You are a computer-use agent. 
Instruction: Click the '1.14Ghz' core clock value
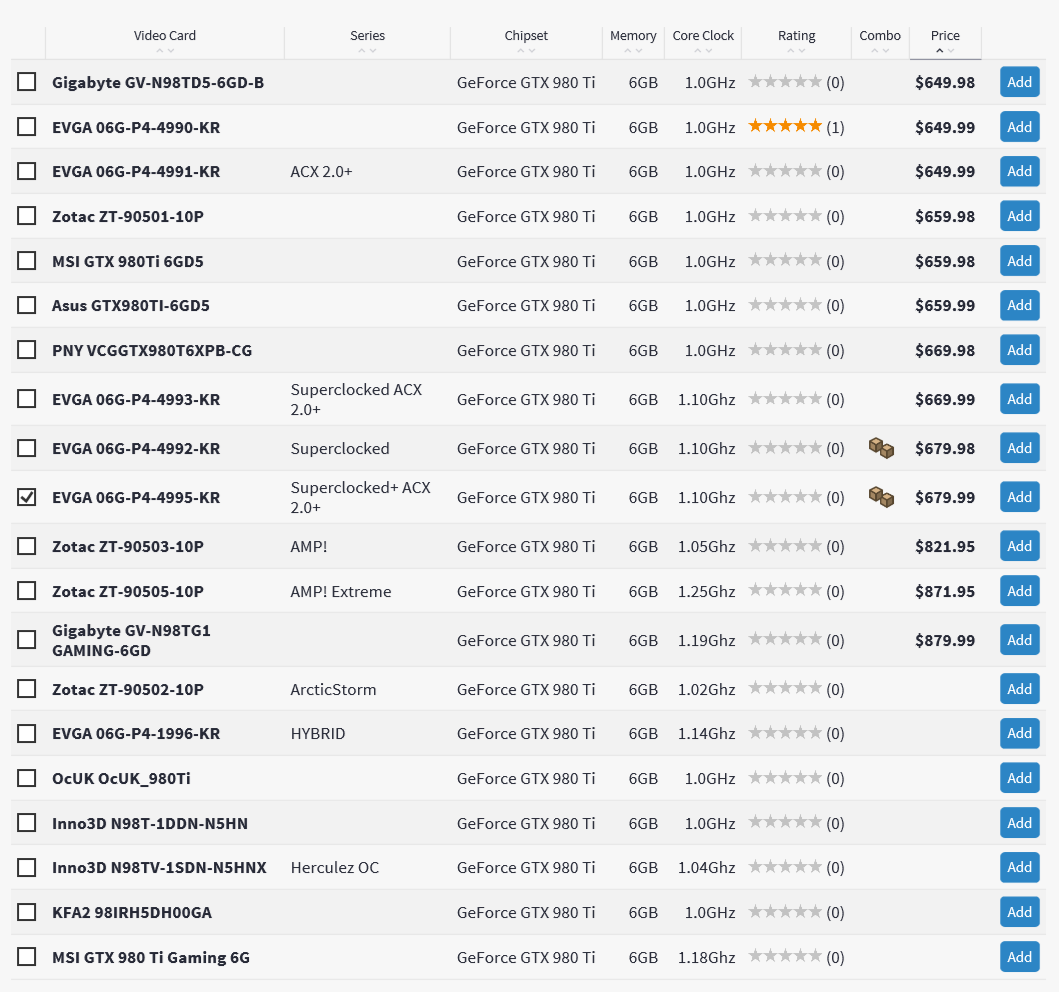(x=706, y=733)
